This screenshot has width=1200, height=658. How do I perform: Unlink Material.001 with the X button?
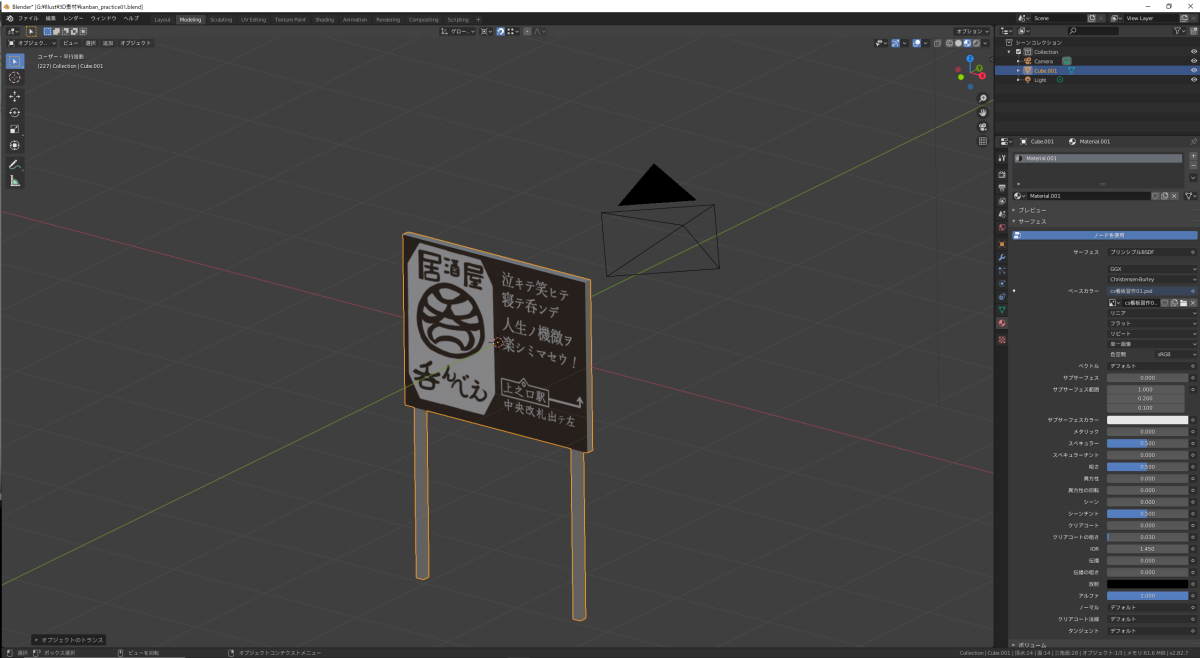click(x=1175, y=196)
